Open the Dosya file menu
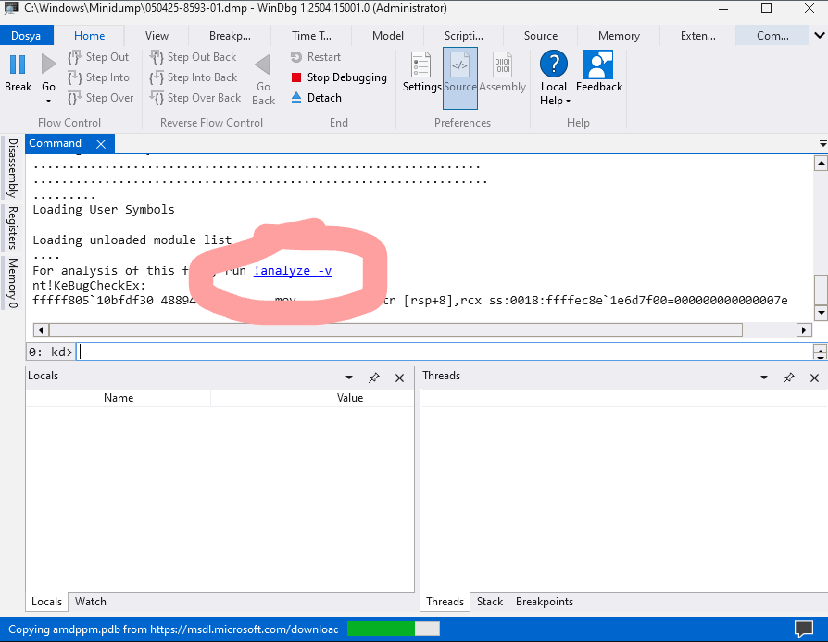Image resolution: width=828 pixels, height=642 pixels. click(x=26, y=36)
